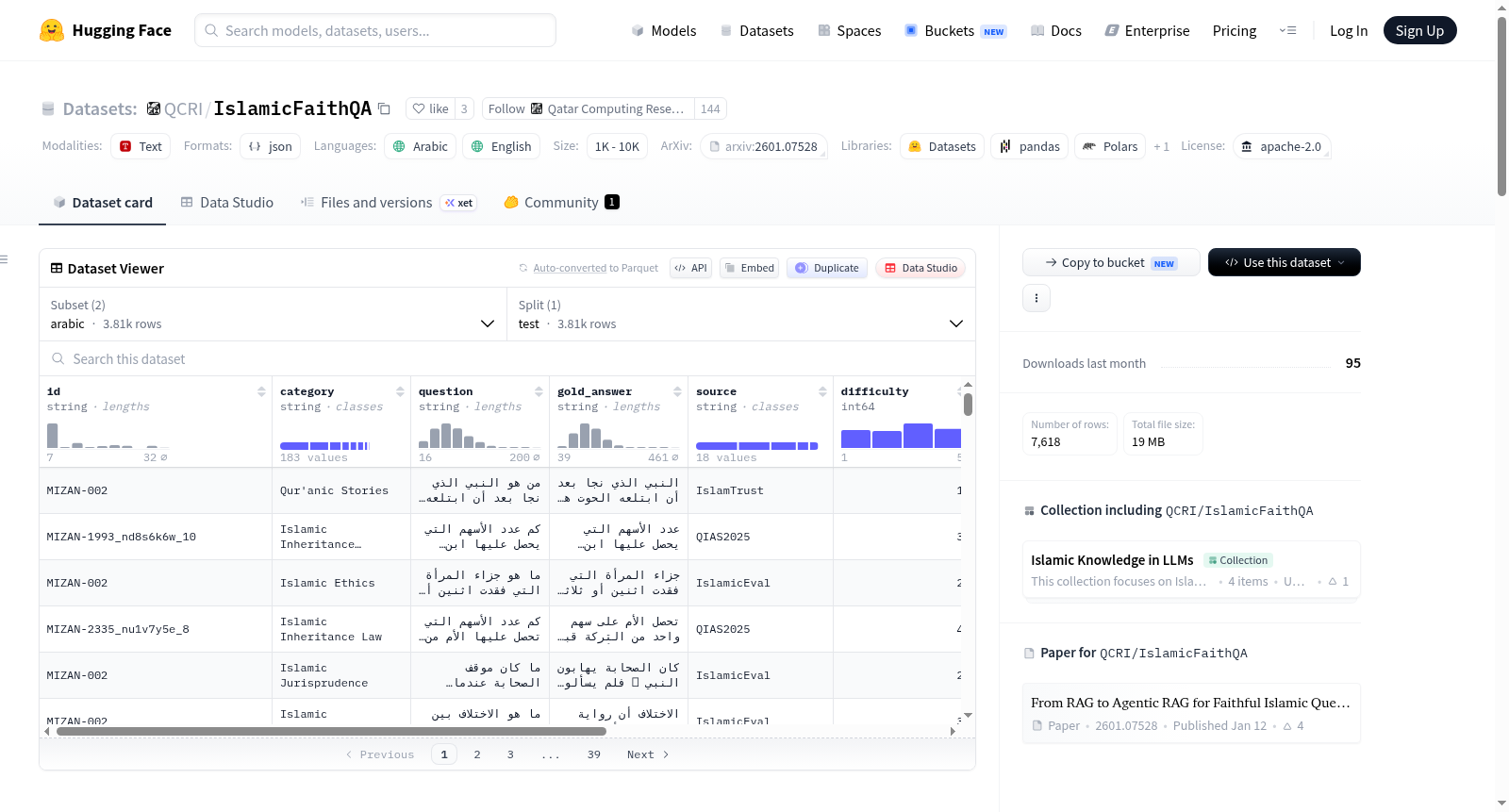Sort the gold_answer column using its arrows
This screenshot has width=1509, height=812.
677,391
